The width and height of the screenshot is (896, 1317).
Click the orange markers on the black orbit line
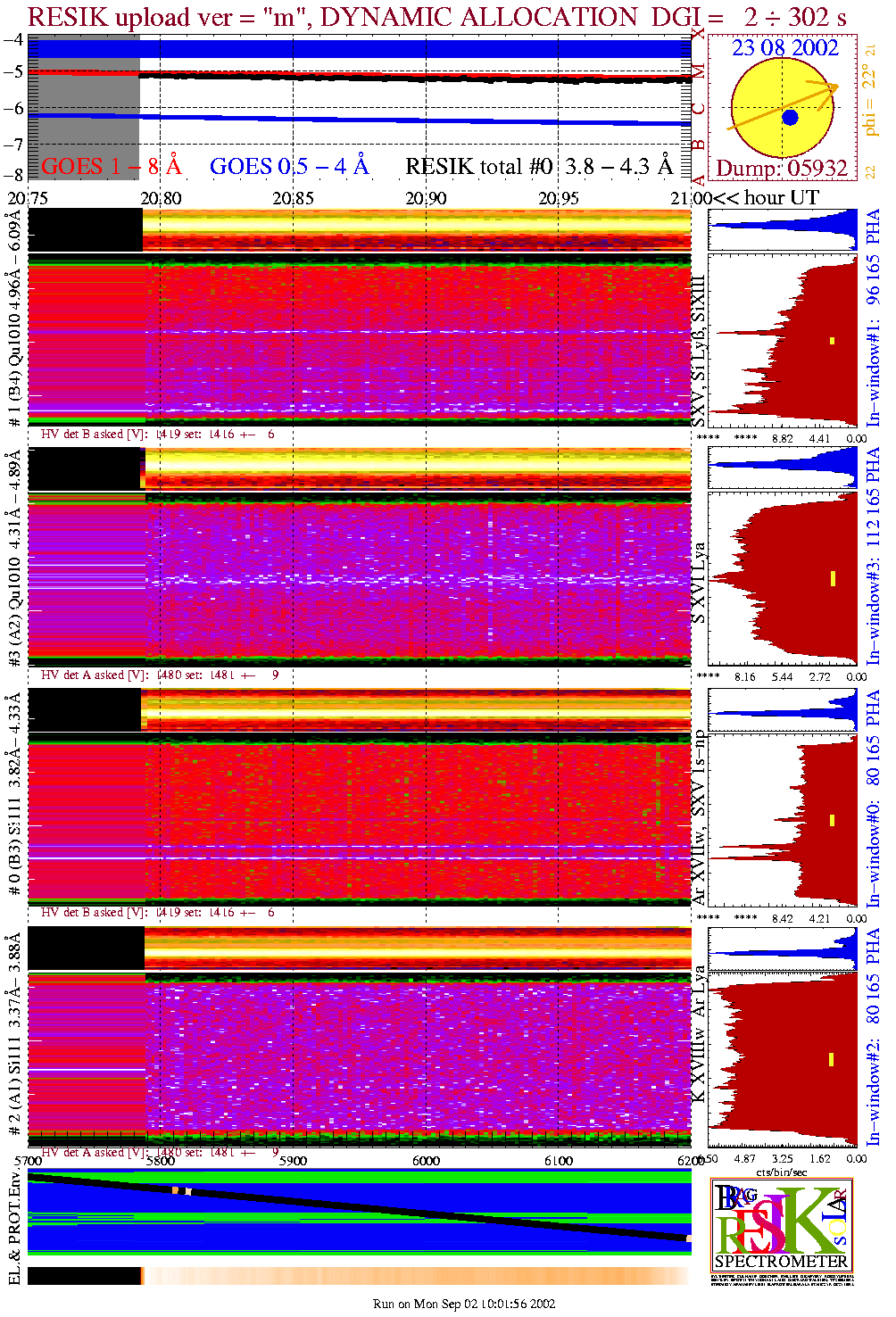pos(181,1191)
